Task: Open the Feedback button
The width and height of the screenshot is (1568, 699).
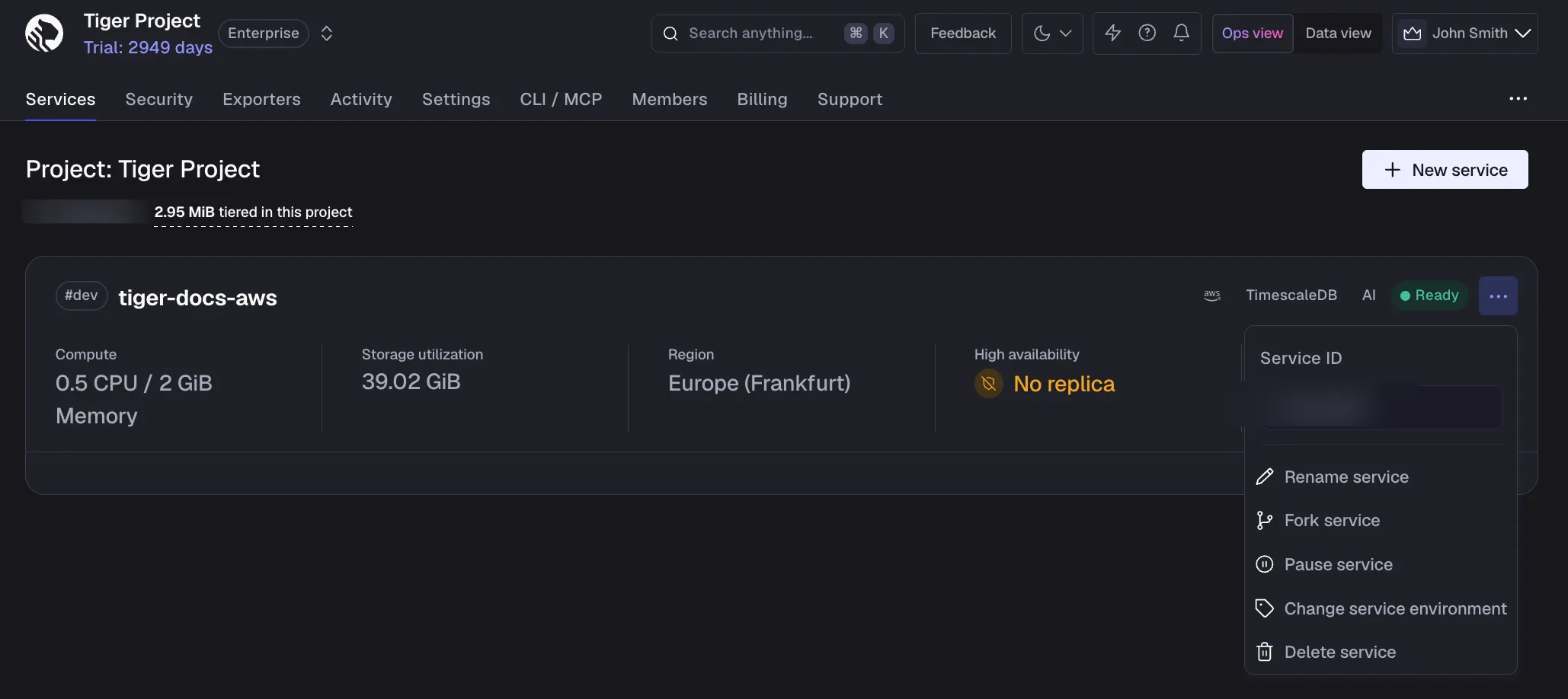Action: coord(963,34)
